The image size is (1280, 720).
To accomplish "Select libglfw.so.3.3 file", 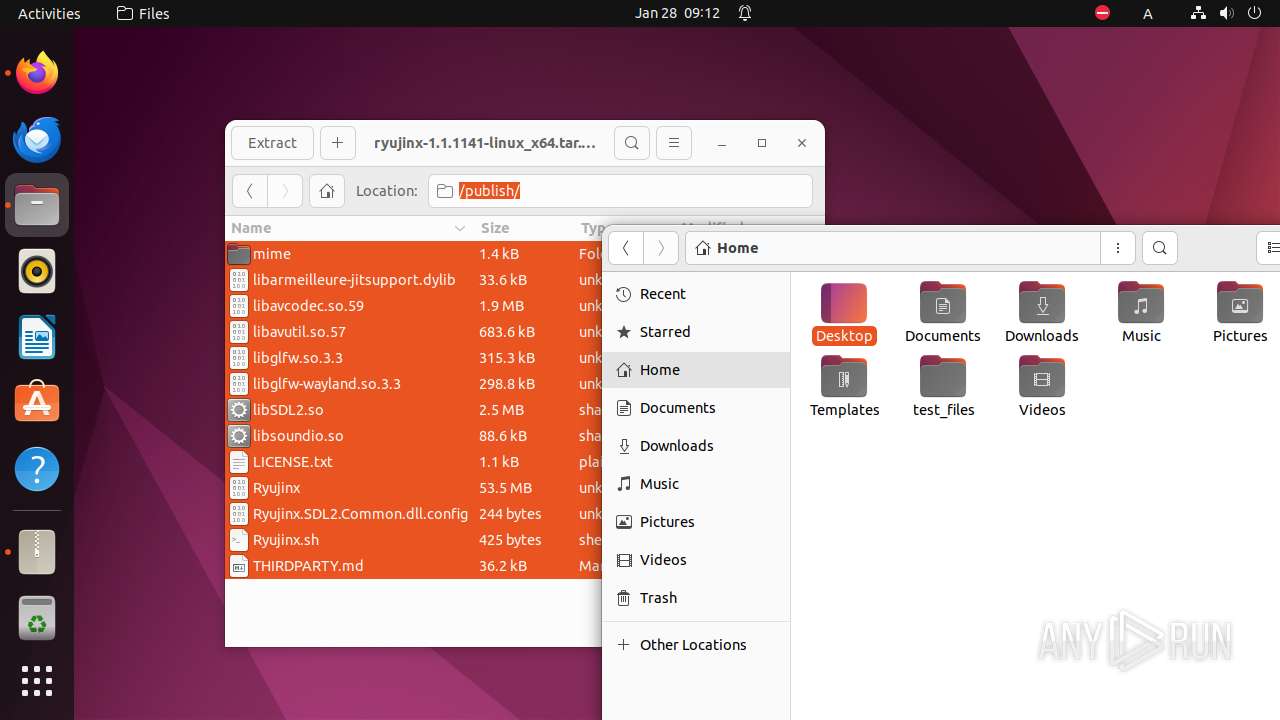I will click(415, 358).
